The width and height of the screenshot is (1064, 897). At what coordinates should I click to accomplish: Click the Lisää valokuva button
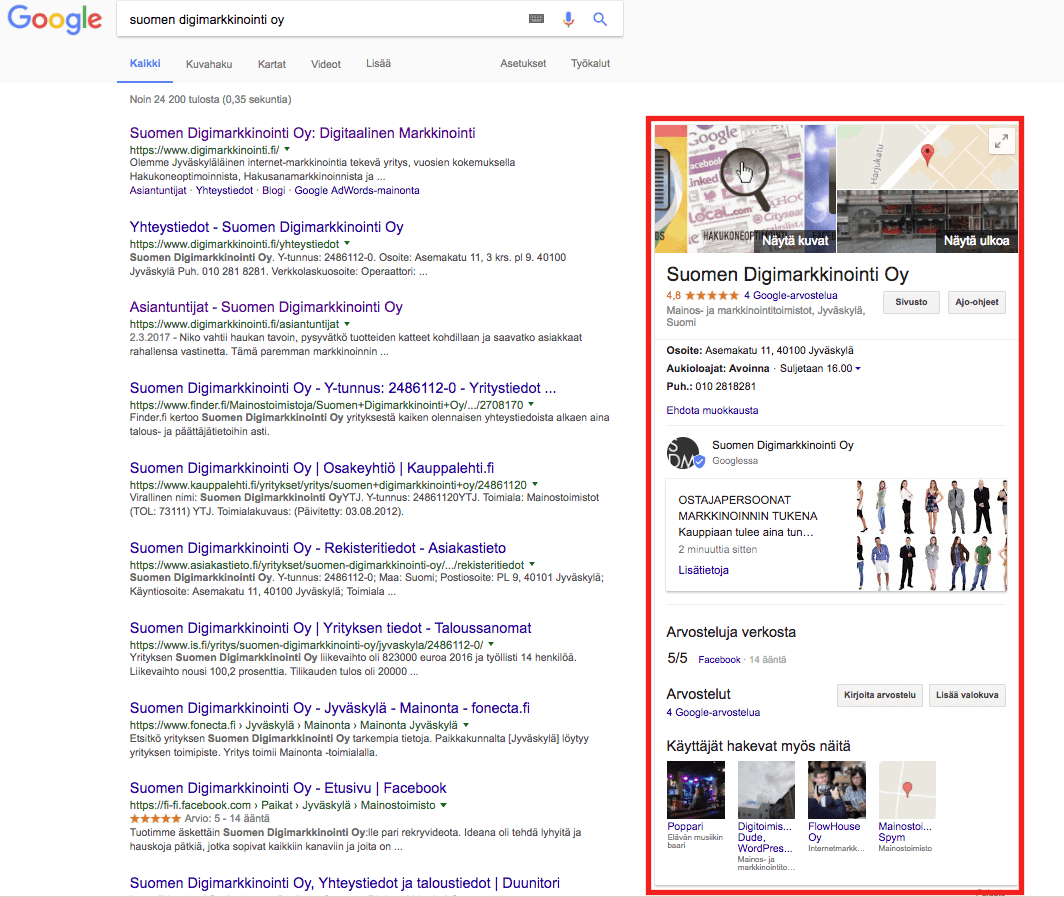967,695
